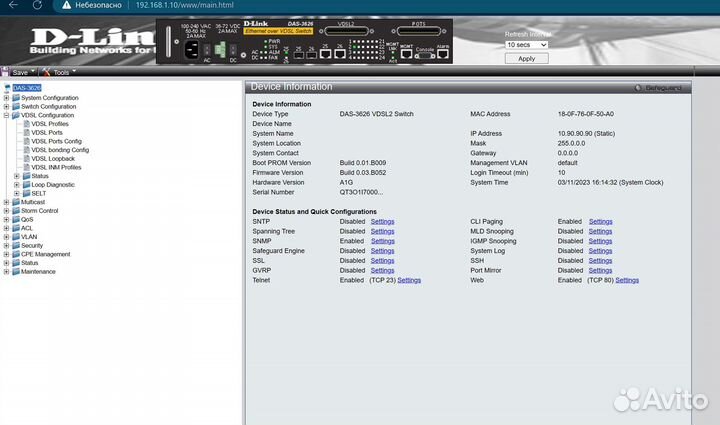The width and height of the screenshot is (720, 425).
Task: Open the Save menu
Action: coord(19,72)
